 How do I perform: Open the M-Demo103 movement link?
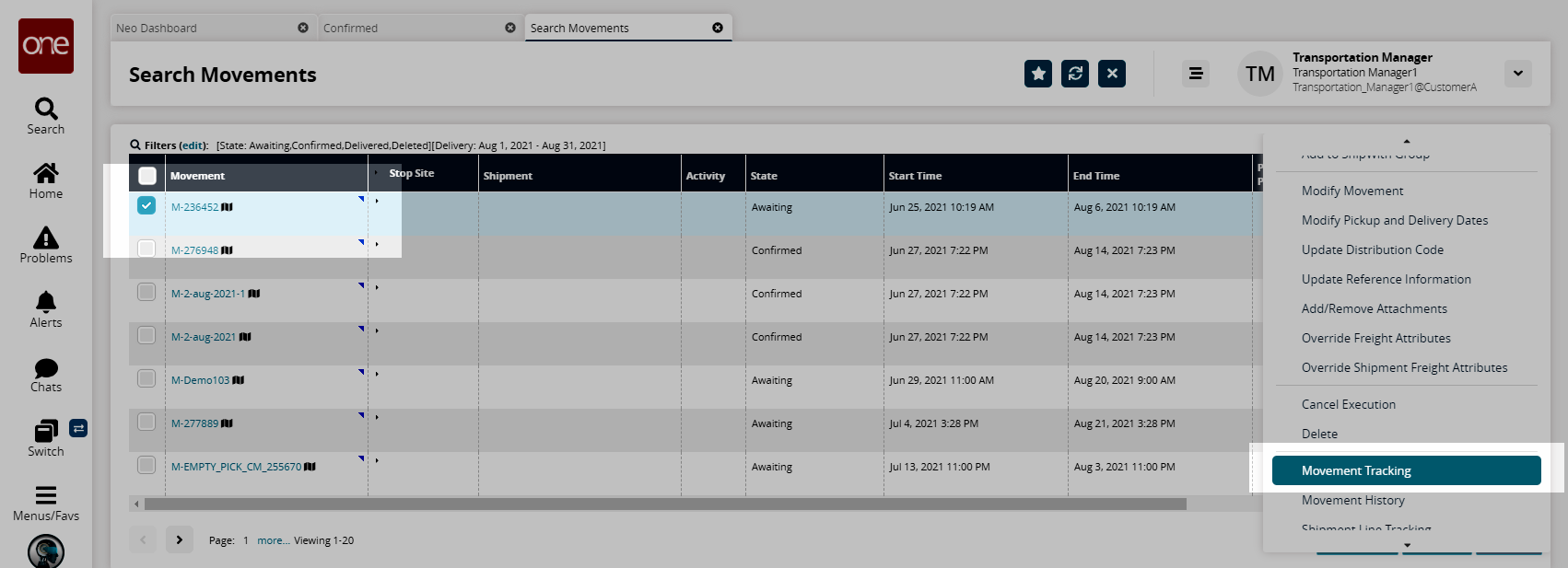200,380
